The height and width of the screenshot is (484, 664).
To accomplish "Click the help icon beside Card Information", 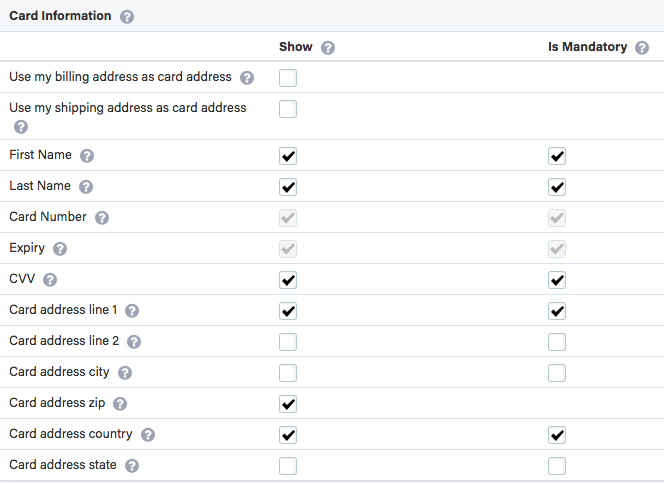I will 127,17.
